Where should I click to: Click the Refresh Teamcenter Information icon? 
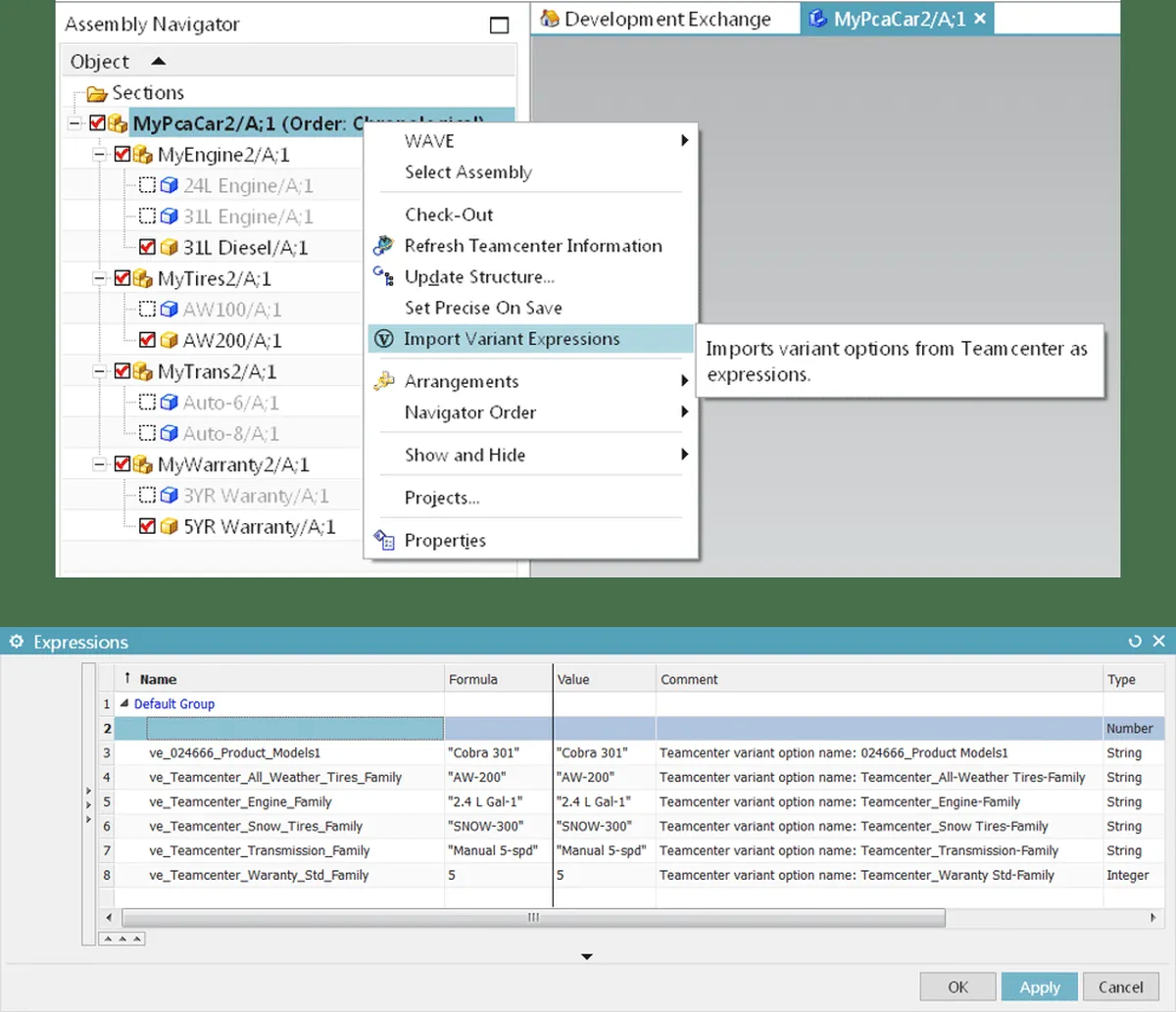pos(384,246)
